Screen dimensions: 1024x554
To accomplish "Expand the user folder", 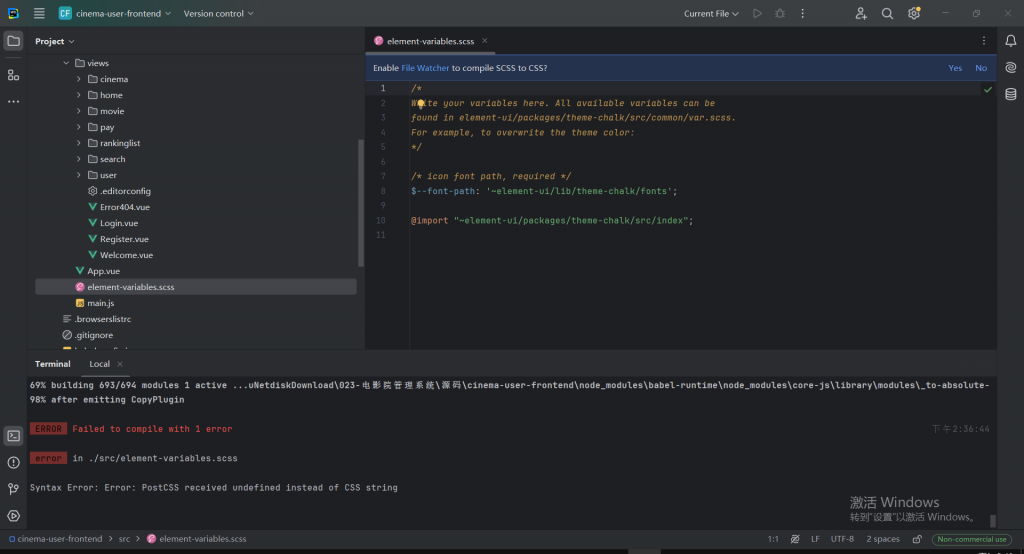I will [x=79, y=175].
